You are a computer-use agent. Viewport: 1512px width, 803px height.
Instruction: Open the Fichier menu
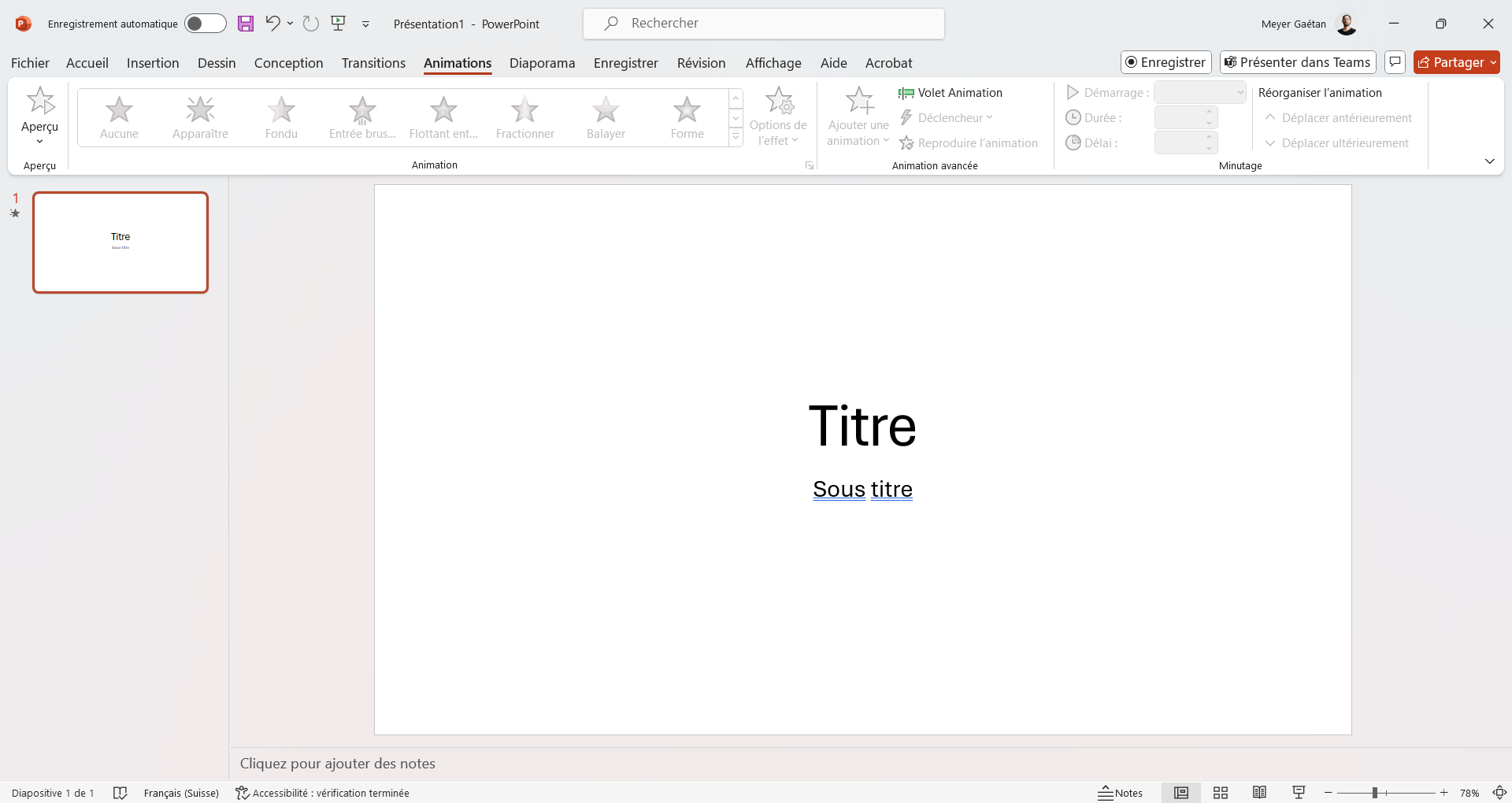(x=30, y=63)
